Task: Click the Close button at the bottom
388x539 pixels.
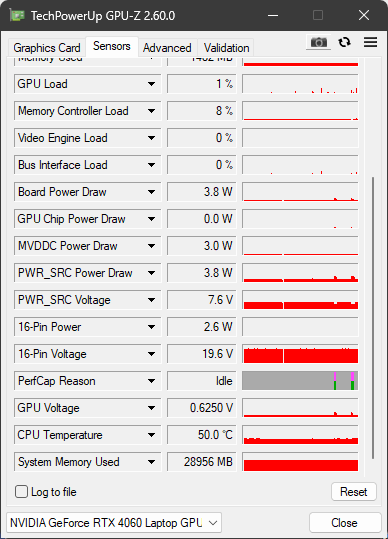Action: pyautogui.click(x=345, y=523)
